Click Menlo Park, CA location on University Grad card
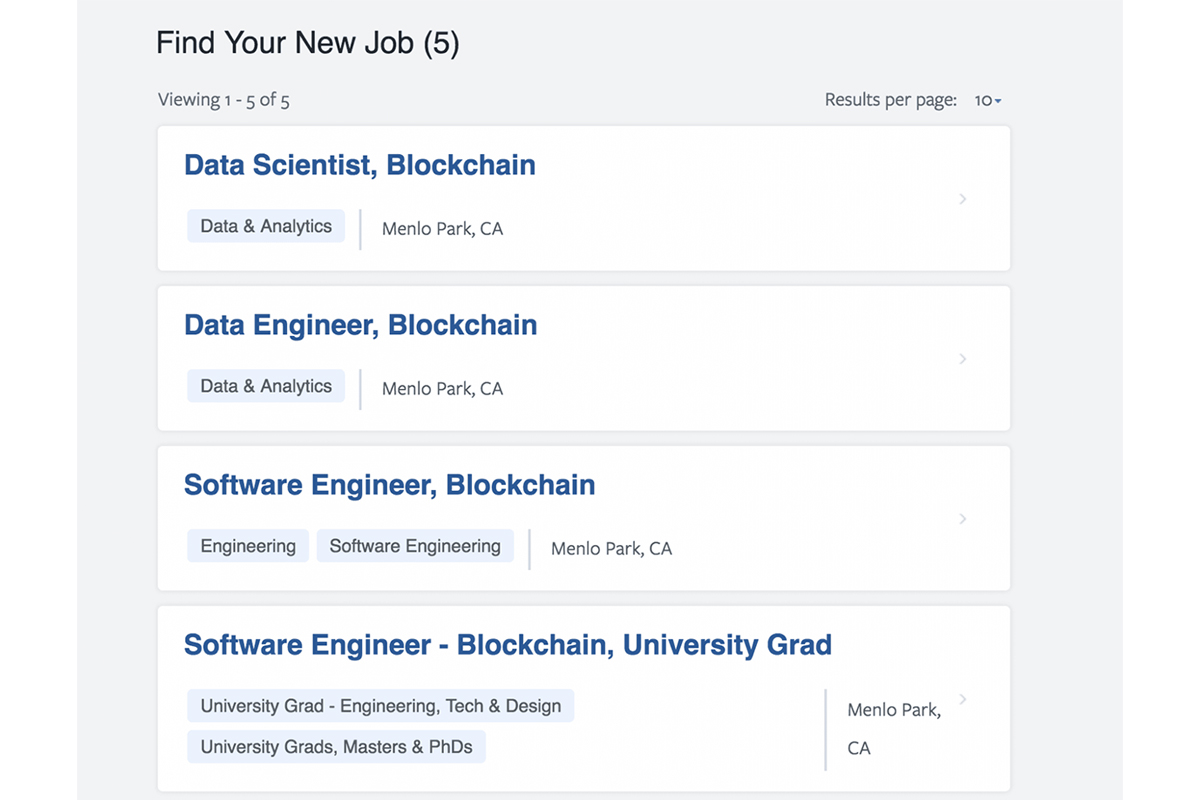Image resolution: width=1200 pixels, height=800 pixels. tap(893, 711)
